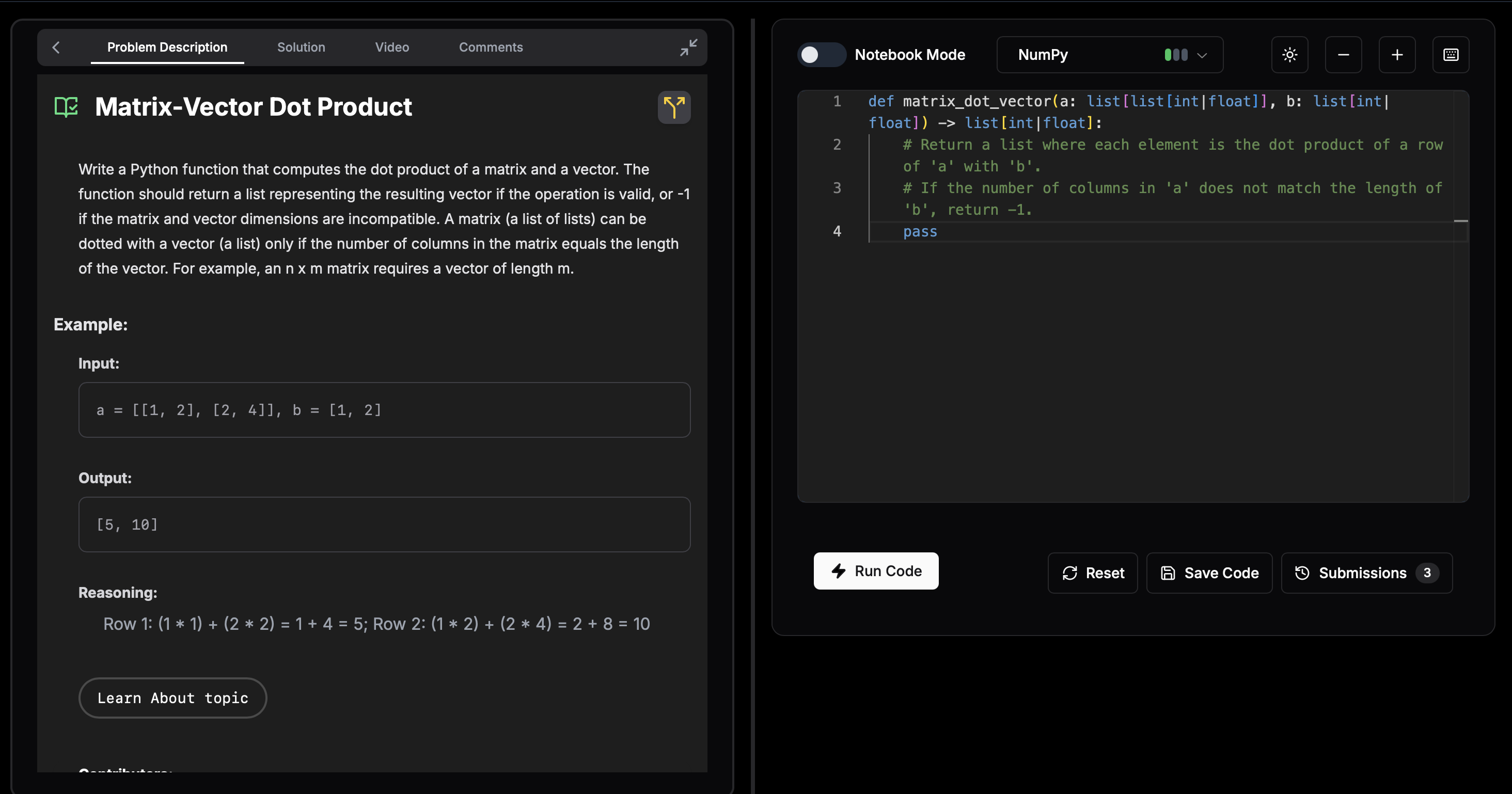Click the Reasoning text starting 'Row 1: (1 * 1)'

tap(377, 624)
